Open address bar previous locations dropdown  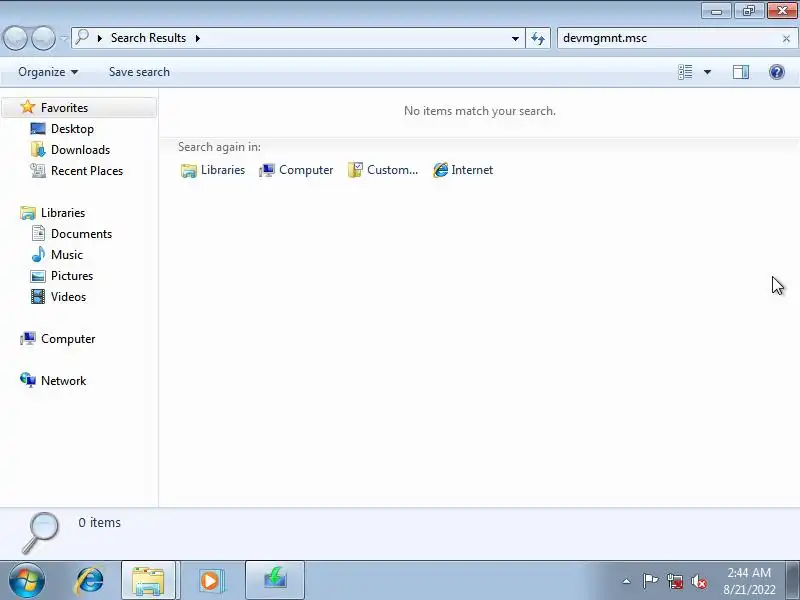(515, 38)
